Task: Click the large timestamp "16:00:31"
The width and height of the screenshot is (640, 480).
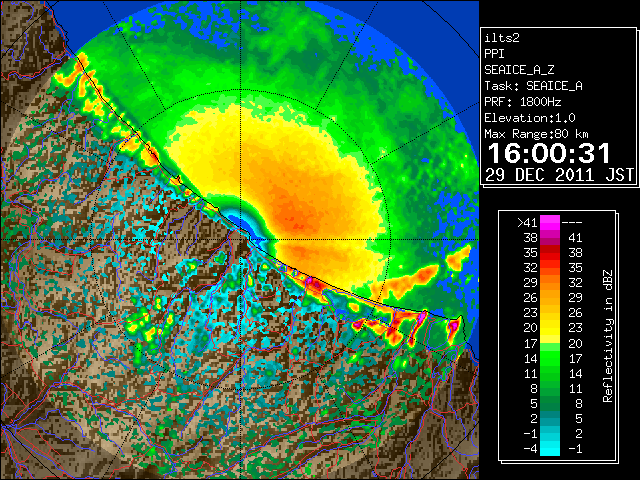Action: pyautogui.click(x=549, y=153)
